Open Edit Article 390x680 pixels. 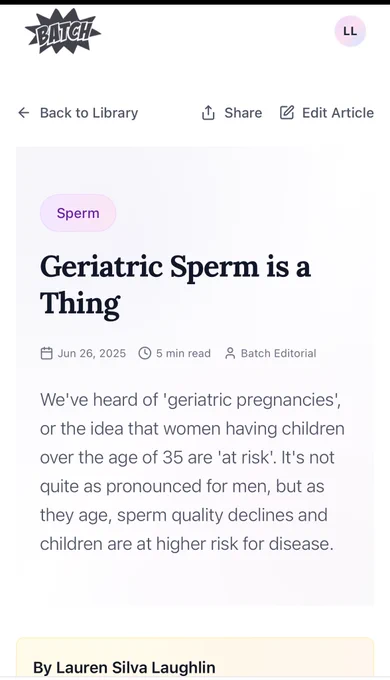[x=338, y=113]
